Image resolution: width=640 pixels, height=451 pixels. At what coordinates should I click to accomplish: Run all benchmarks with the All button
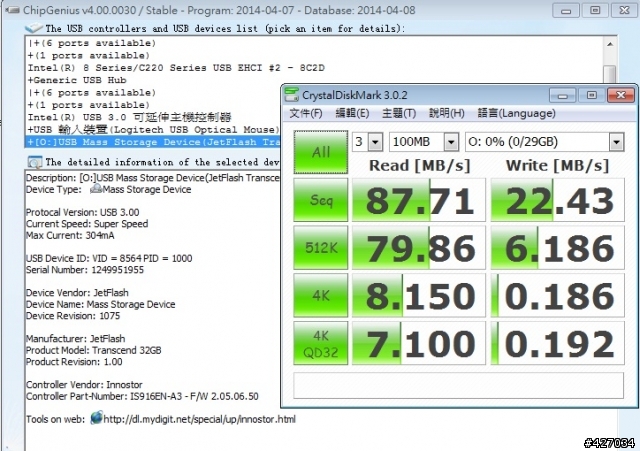[x=321, y=152]
